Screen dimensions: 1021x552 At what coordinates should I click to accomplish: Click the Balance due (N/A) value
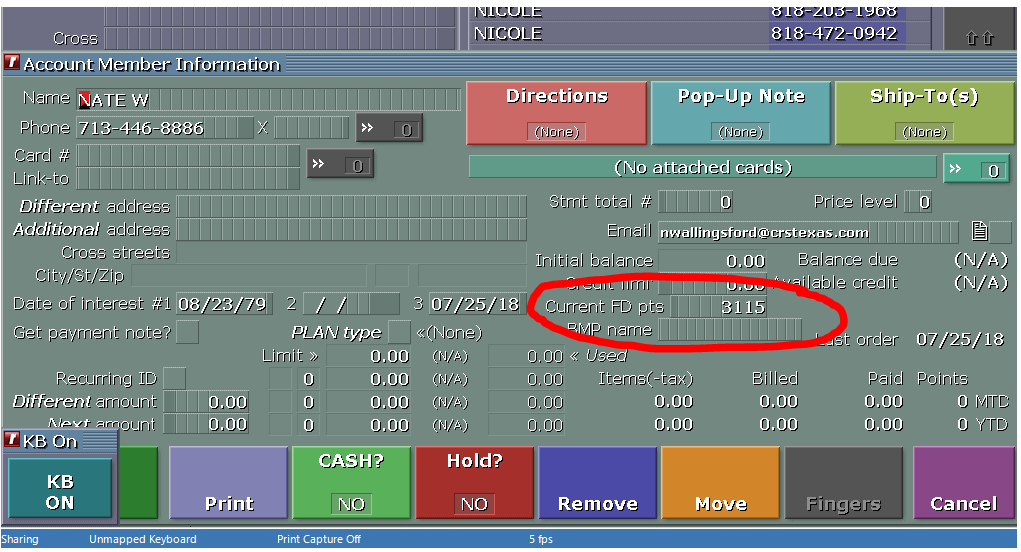tap(981, 260)
